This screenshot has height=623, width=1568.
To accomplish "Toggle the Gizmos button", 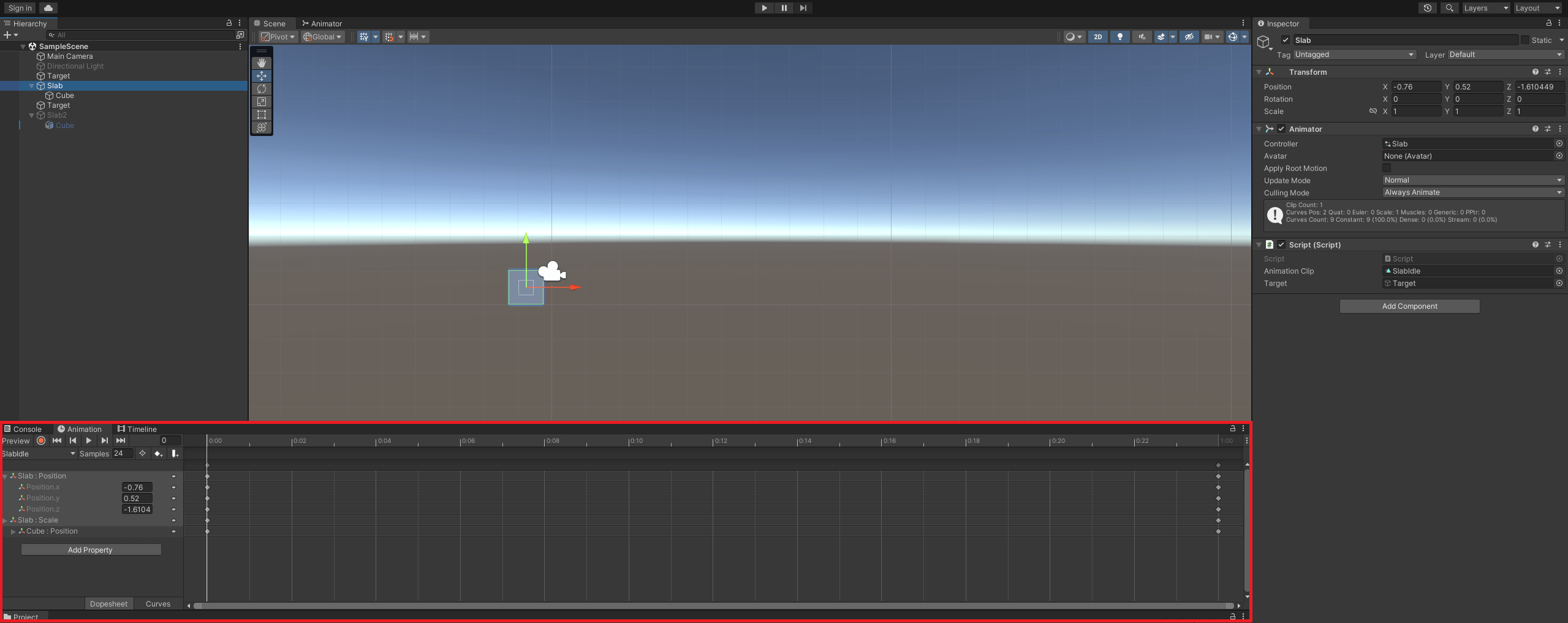I will click(x=1233, y=37).
